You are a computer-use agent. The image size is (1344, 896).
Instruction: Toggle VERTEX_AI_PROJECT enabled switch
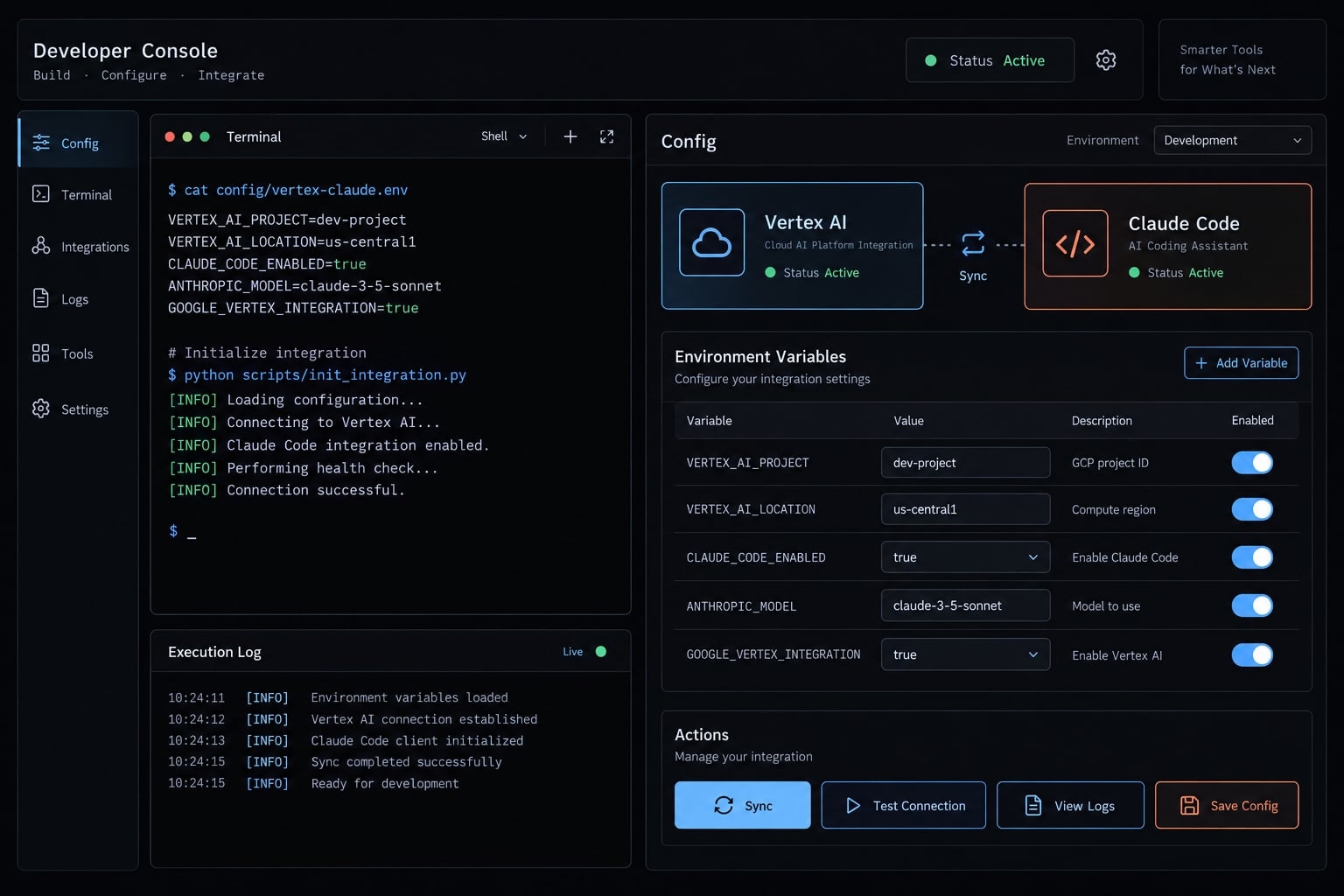pos(1252,462)
